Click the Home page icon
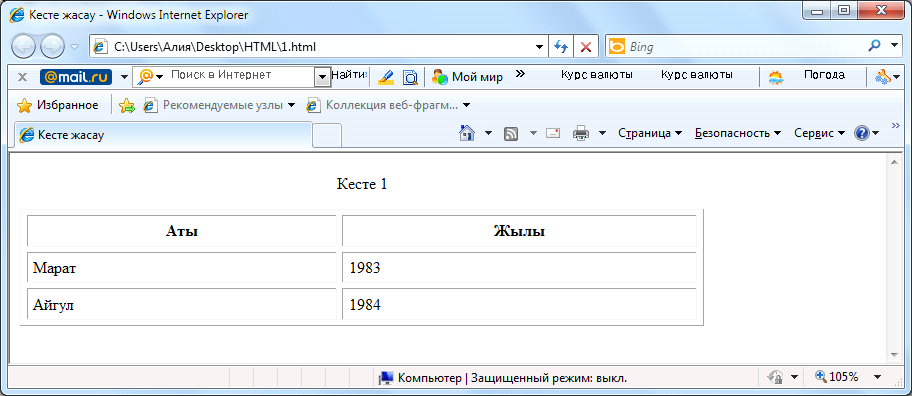 pyautogui.click(x=467, y=133)
